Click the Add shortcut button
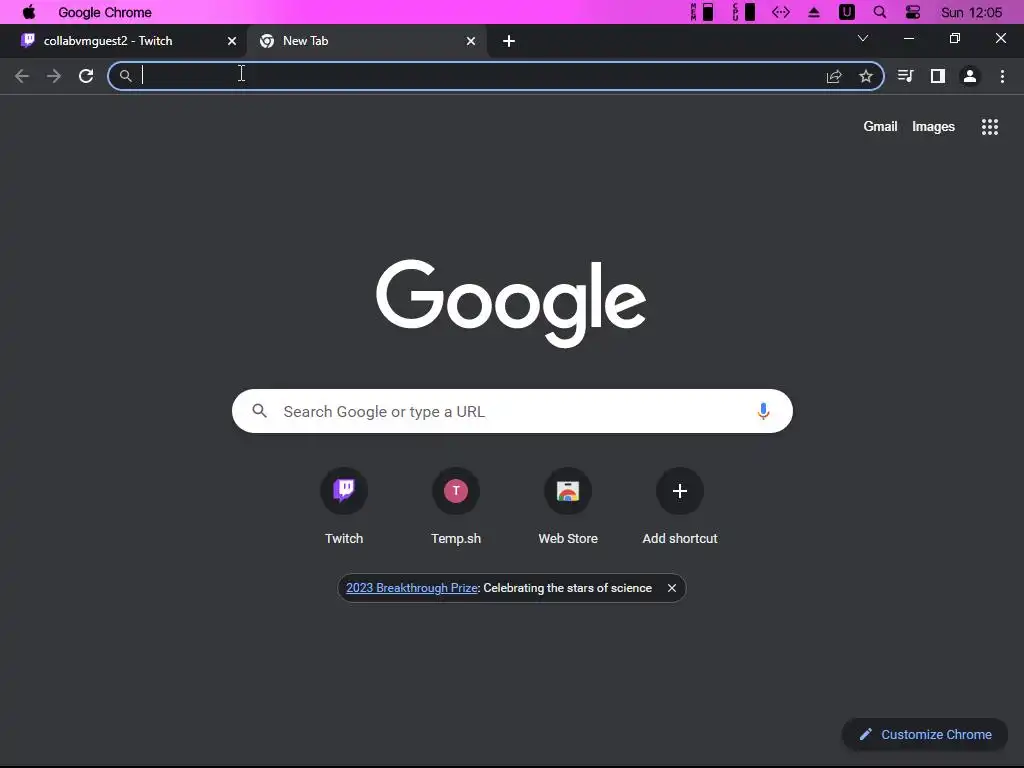 [680, 506]
